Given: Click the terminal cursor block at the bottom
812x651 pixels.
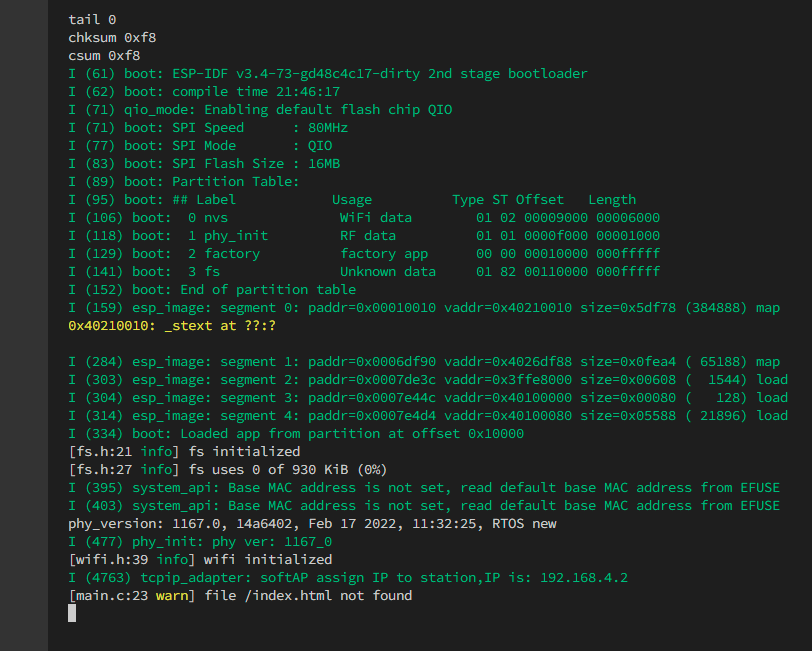Looking at the screenshot, I should (72, 612).
